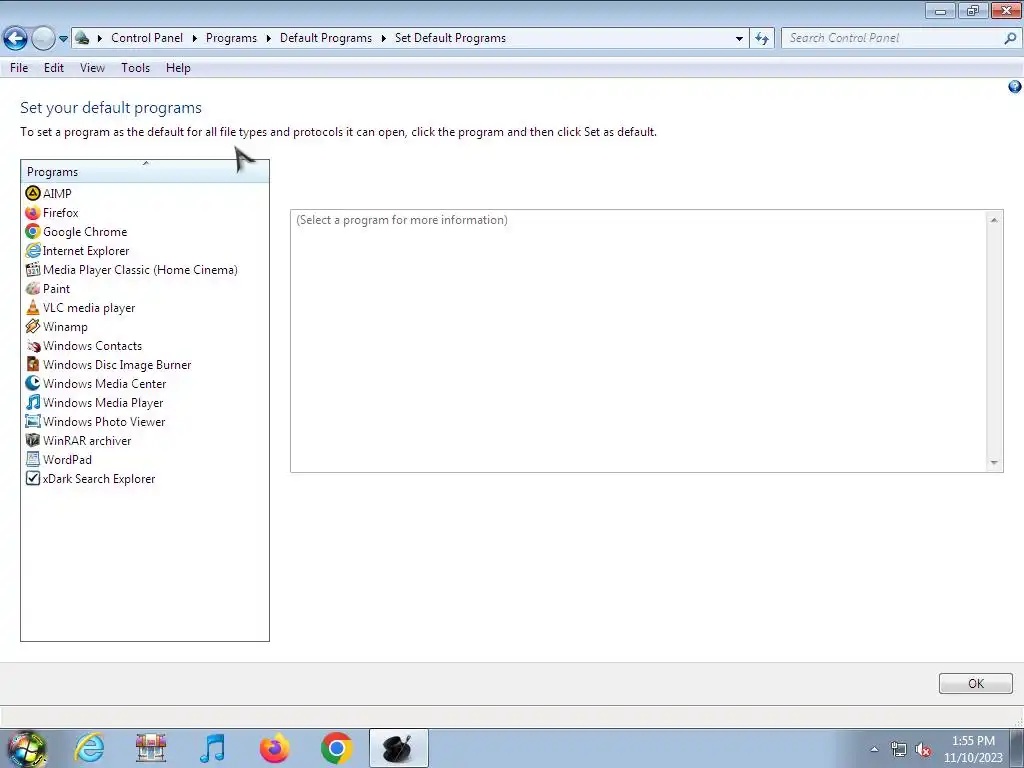Click the Firefox icon in the Programs list
This screenshot has width=1024, height=768.
tap(33, 212)
